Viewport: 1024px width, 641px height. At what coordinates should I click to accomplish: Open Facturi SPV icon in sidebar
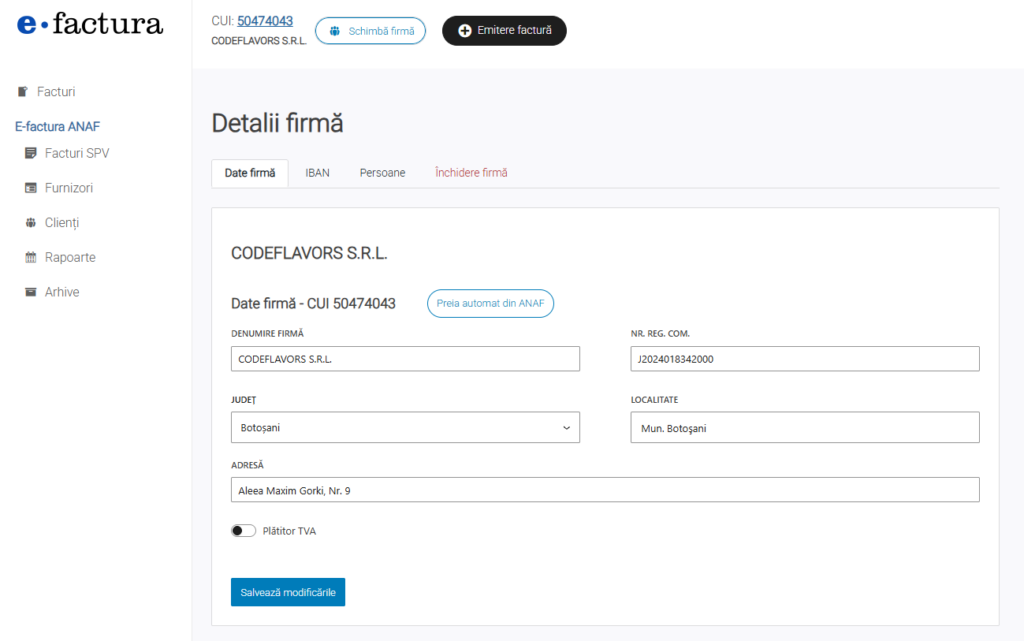tap(31, 153)
